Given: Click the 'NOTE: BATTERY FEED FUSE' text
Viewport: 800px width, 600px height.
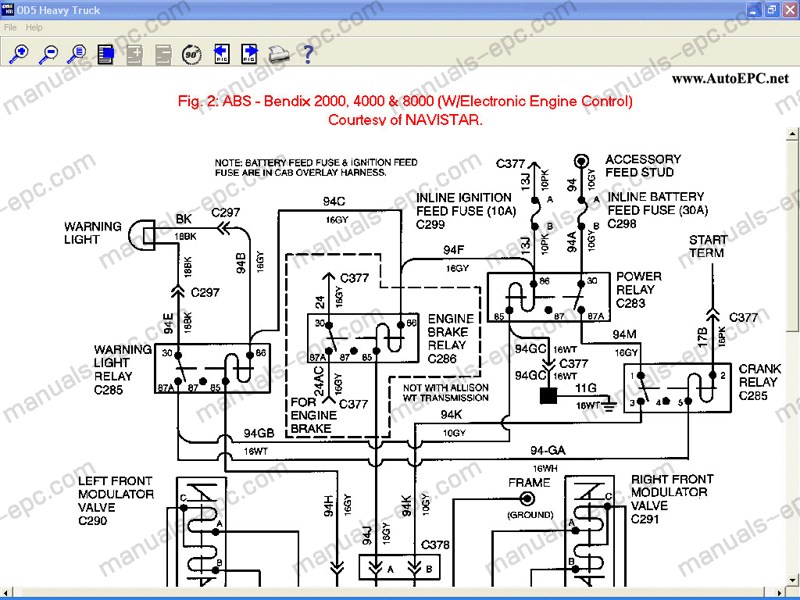Looking at the screenshot, I should (x=316, y=167).
